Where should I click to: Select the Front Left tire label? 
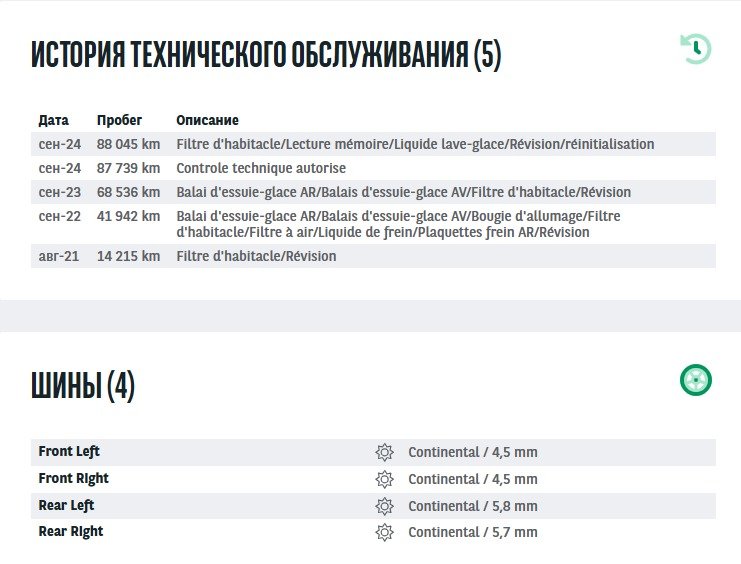pos(69,452)
